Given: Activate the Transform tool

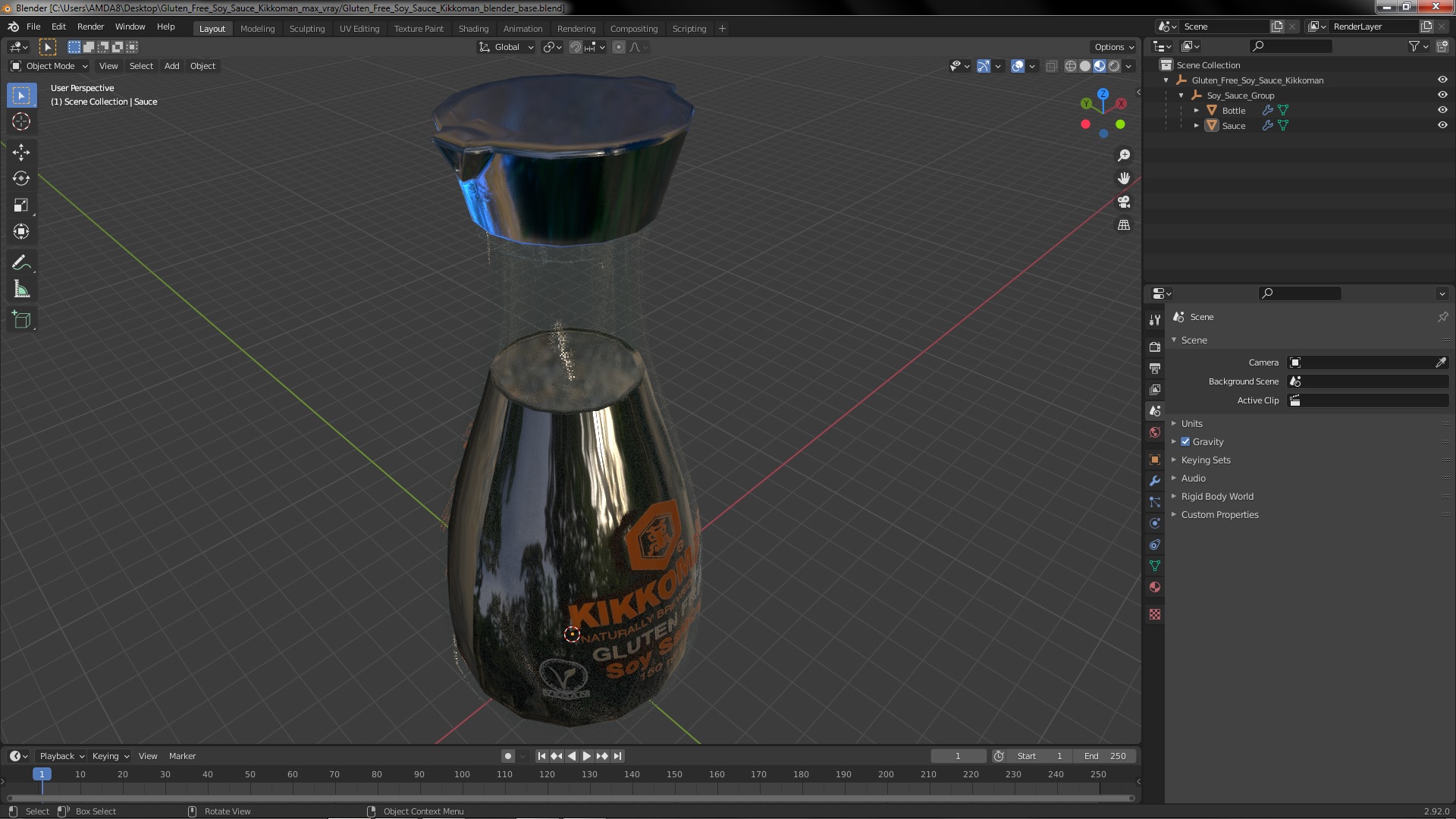Looking at the screenshot, I should pyautogui.click(x=21, y=231).
